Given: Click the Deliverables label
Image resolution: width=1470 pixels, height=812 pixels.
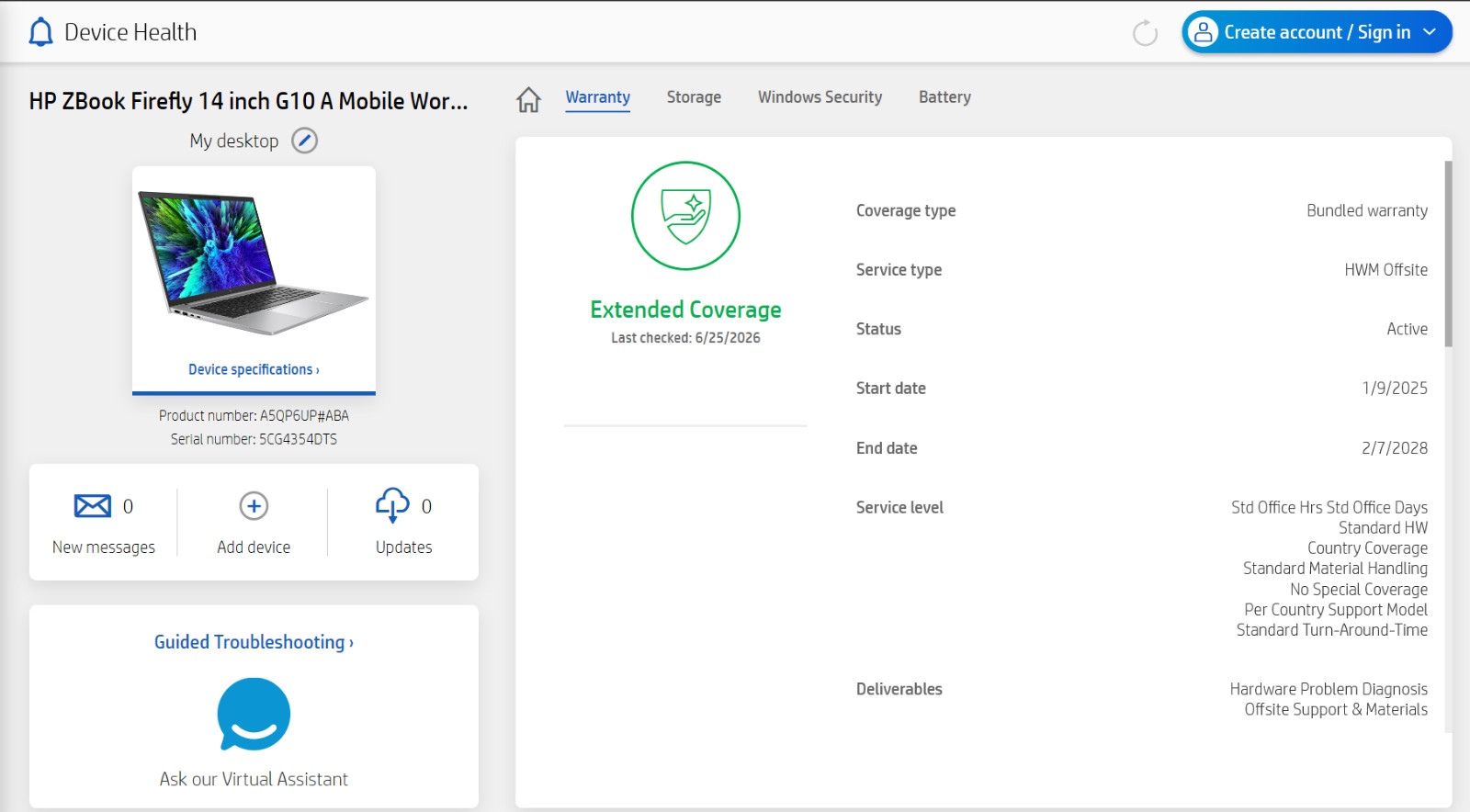Looking at the screenshot, I should [x=899, y=689].
